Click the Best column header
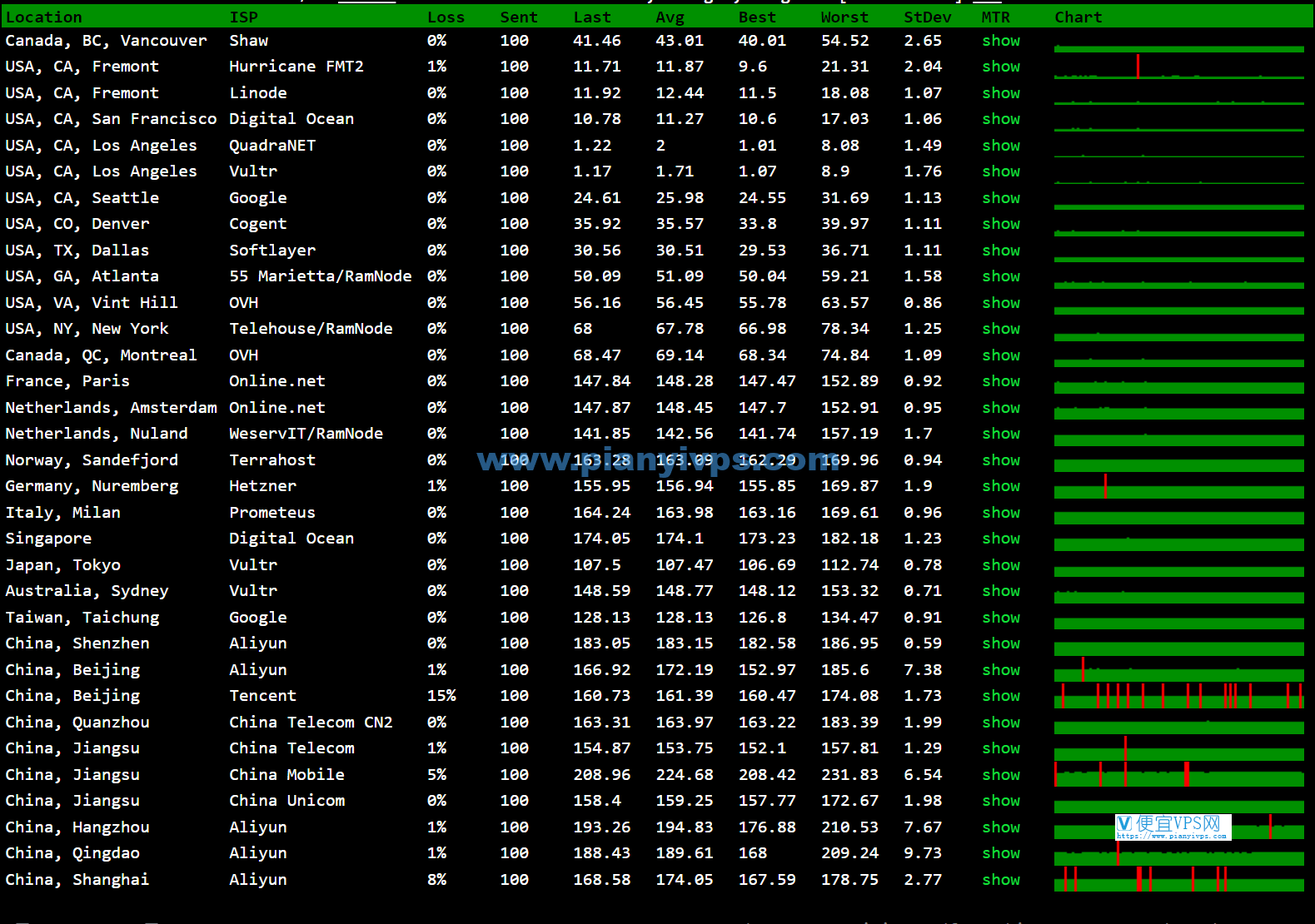 pos(757,17)
